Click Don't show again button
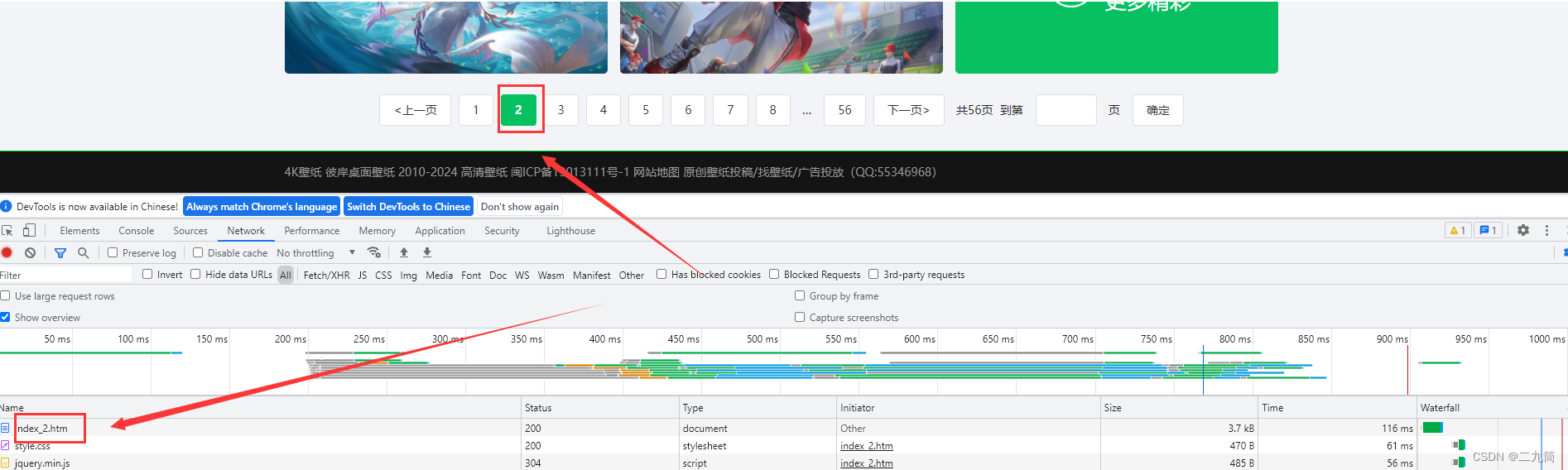The width and height of the screenshot is (1568, 470). [x=520, y=207]
